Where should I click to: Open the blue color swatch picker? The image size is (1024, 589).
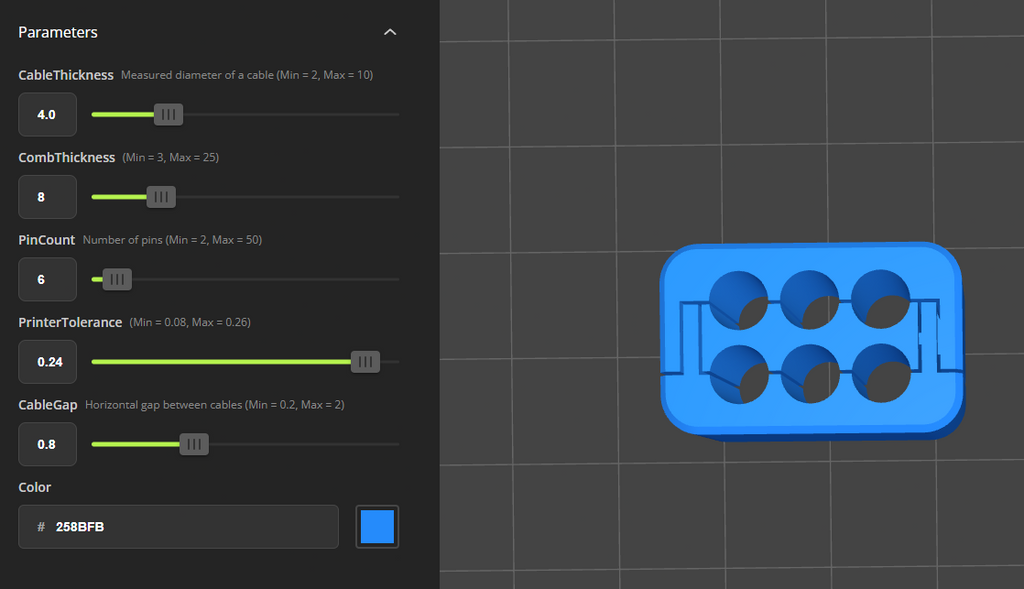(377, 526)
